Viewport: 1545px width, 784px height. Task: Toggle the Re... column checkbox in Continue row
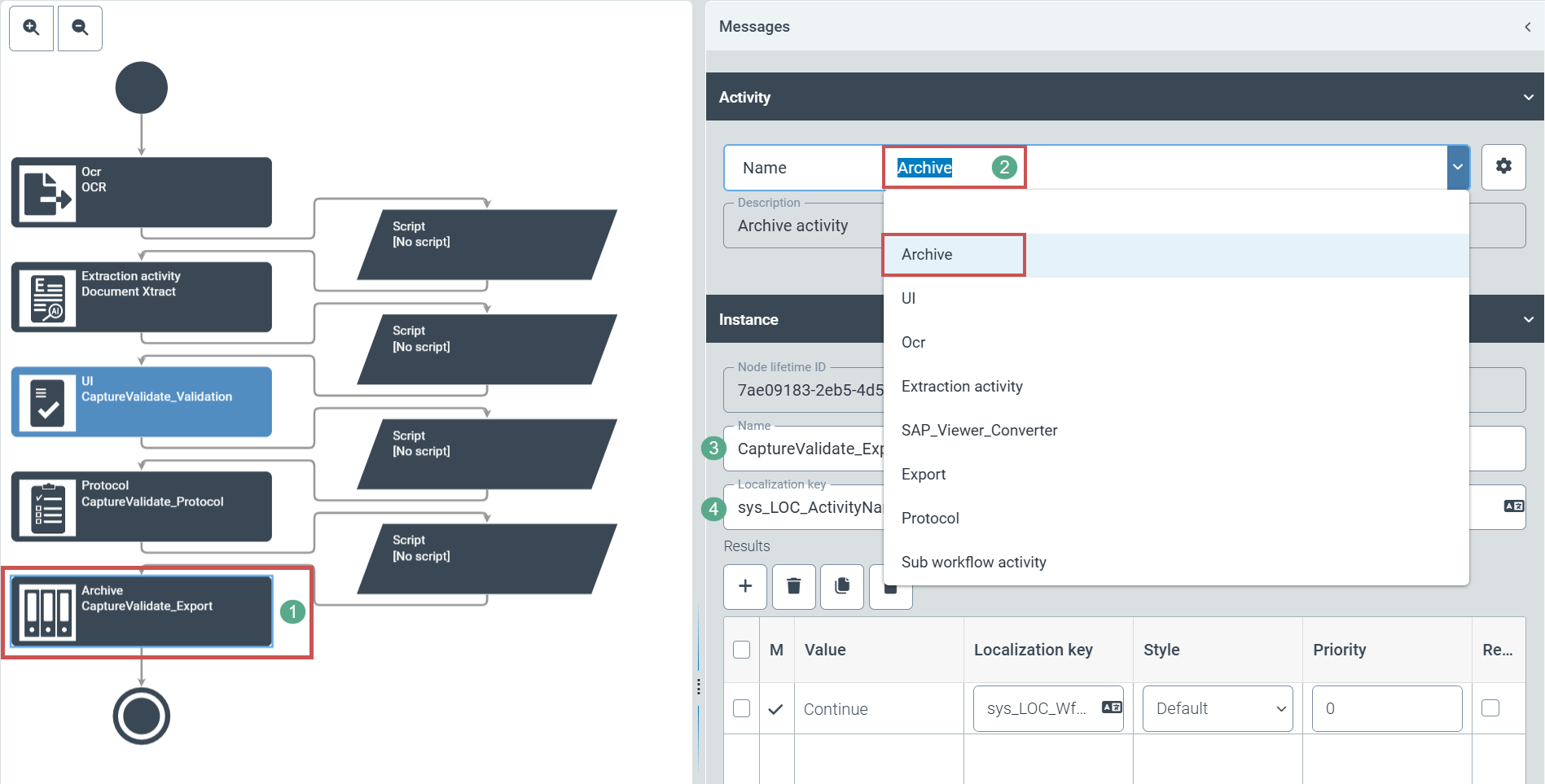click(1490, 708)
